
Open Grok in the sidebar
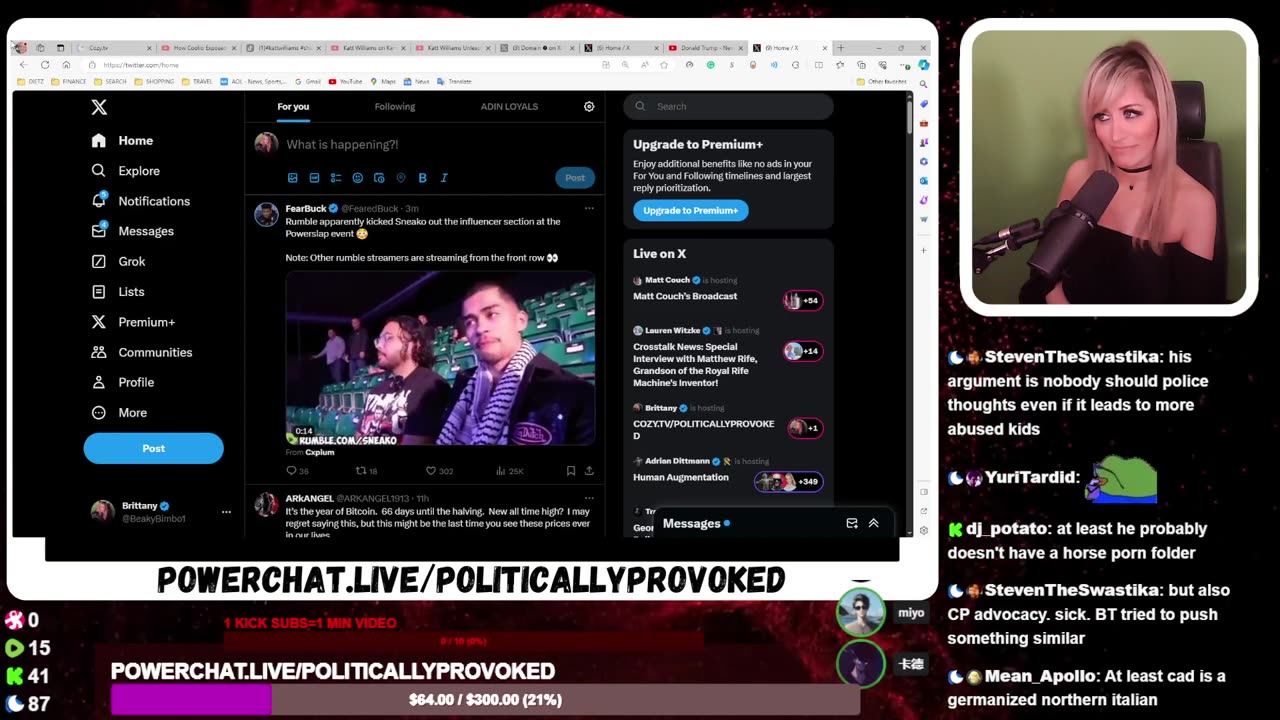point(118,261)
